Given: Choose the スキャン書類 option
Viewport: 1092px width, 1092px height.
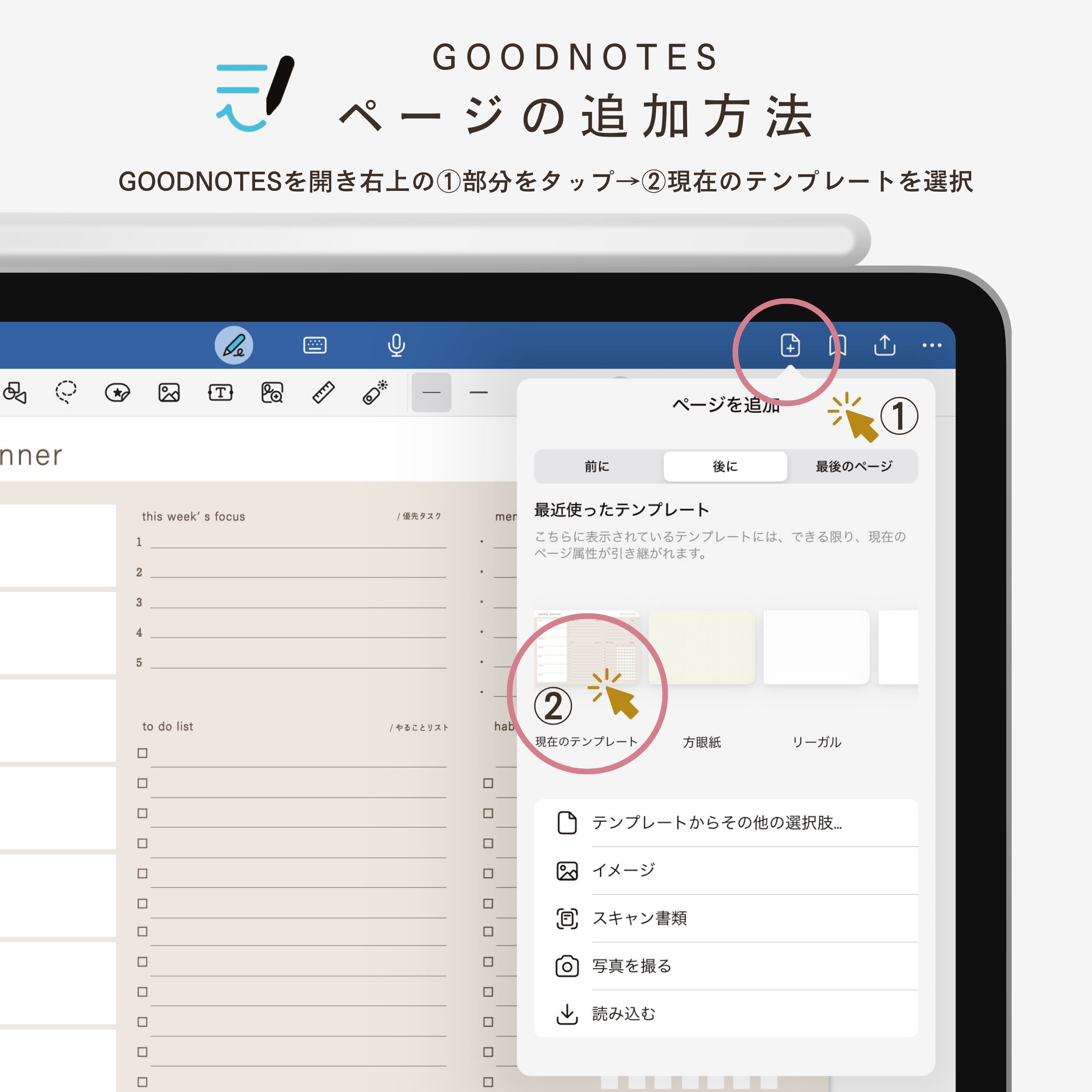Looking at the screenshot, I should pyautogui.click(x=726, y=919).
